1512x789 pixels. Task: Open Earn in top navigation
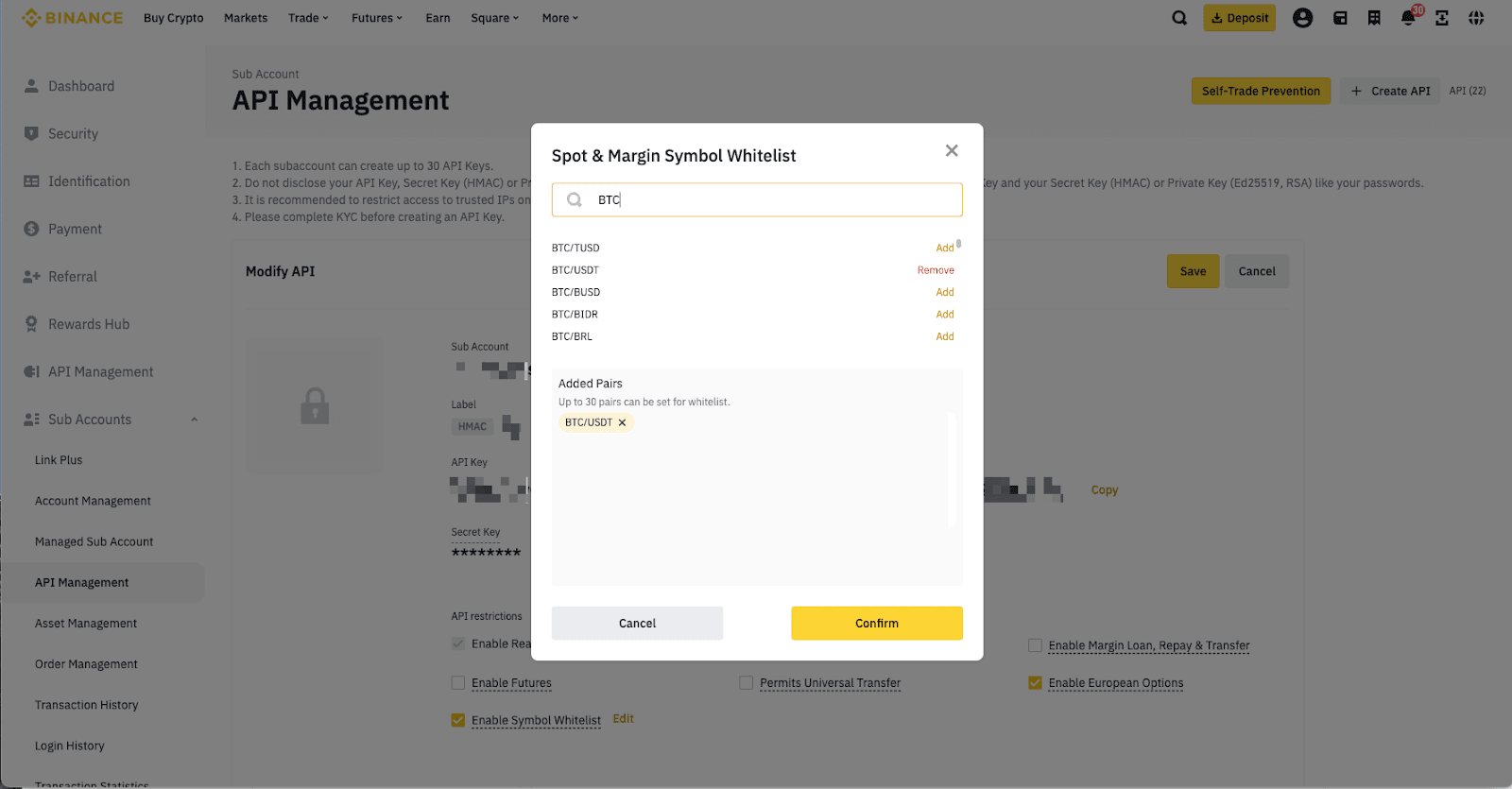click(438, 18)
